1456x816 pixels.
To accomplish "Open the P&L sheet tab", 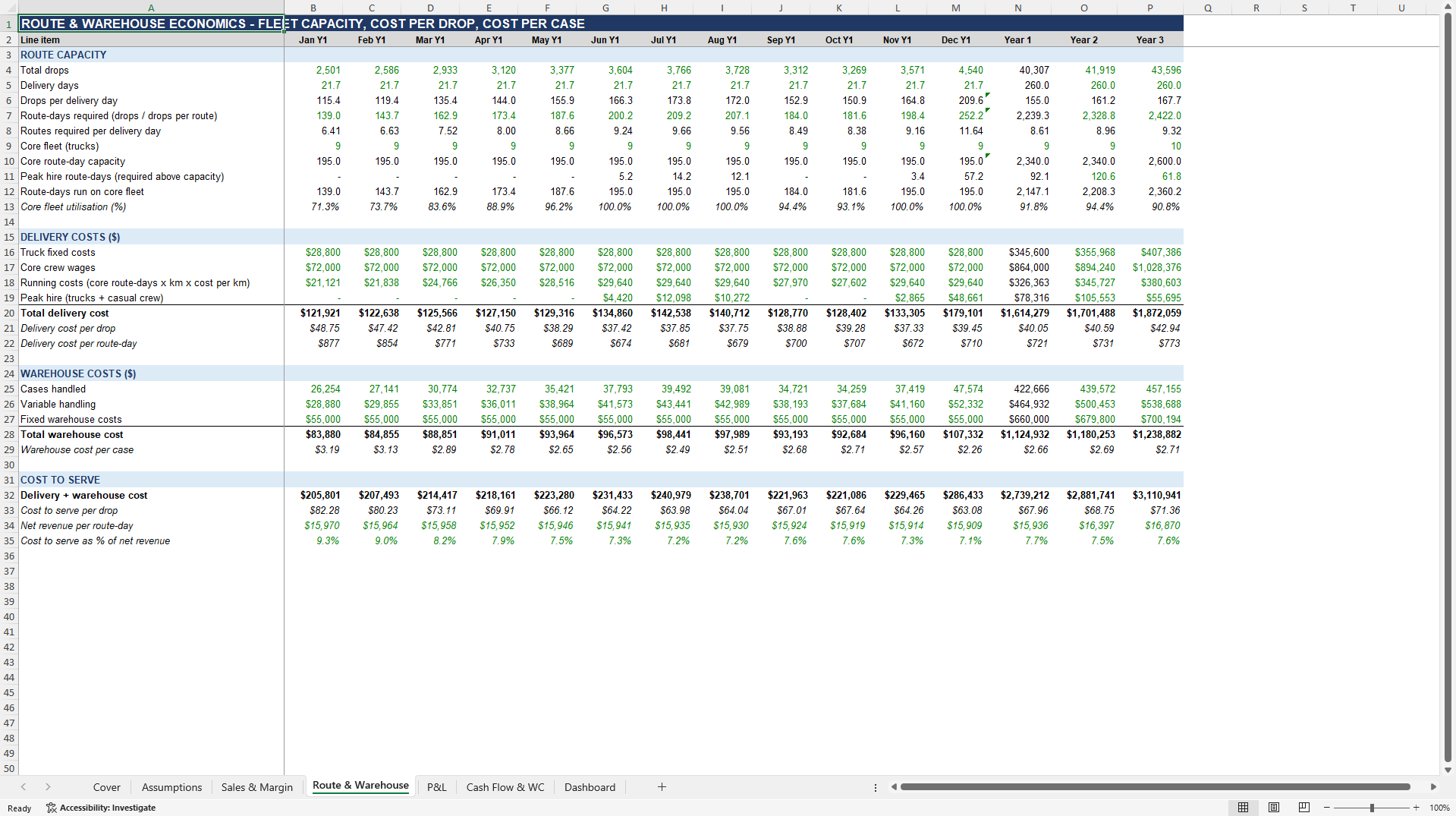I will pyautogui.click(x=437, y=787).
